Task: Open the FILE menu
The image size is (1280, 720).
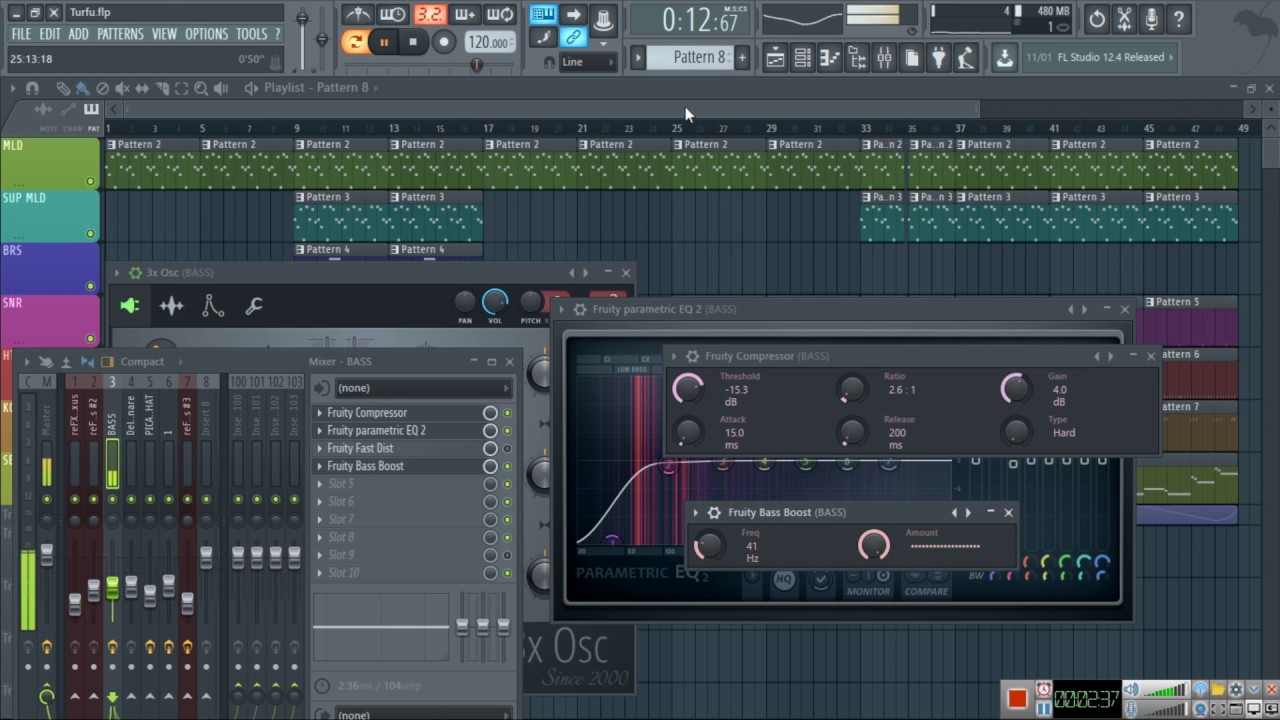Action: pyautogui.click(x=21, y=34)
